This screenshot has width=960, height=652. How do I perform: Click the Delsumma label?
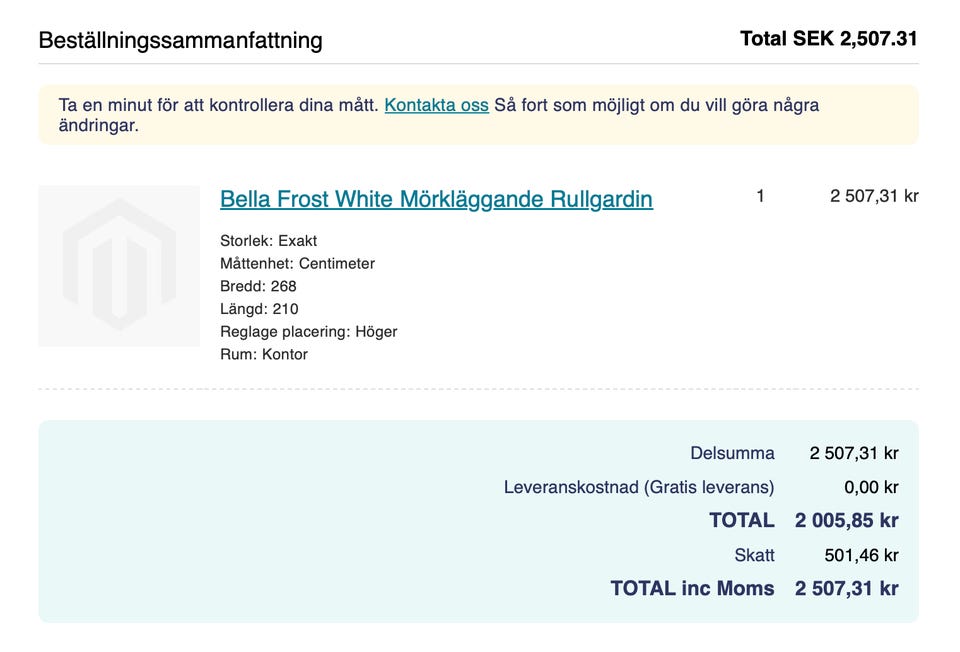tap(732, 453)
